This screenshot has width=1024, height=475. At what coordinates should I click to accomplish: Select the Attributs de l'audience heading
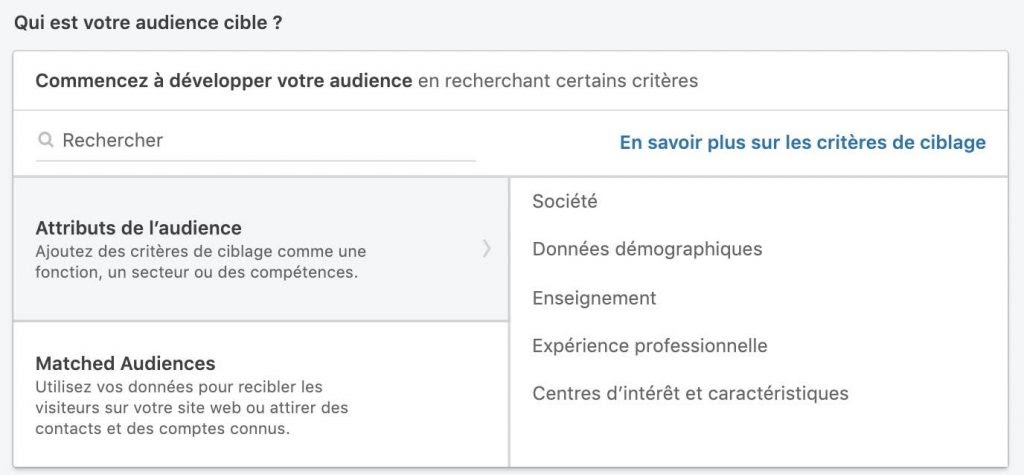138,228
